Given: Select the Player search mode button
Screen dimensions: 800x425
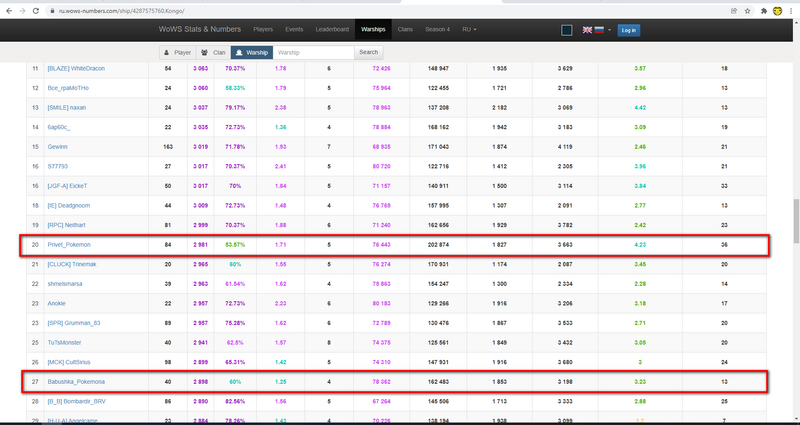Looking at the screenshot, I should pyautogui.click(x=178, y=52).
